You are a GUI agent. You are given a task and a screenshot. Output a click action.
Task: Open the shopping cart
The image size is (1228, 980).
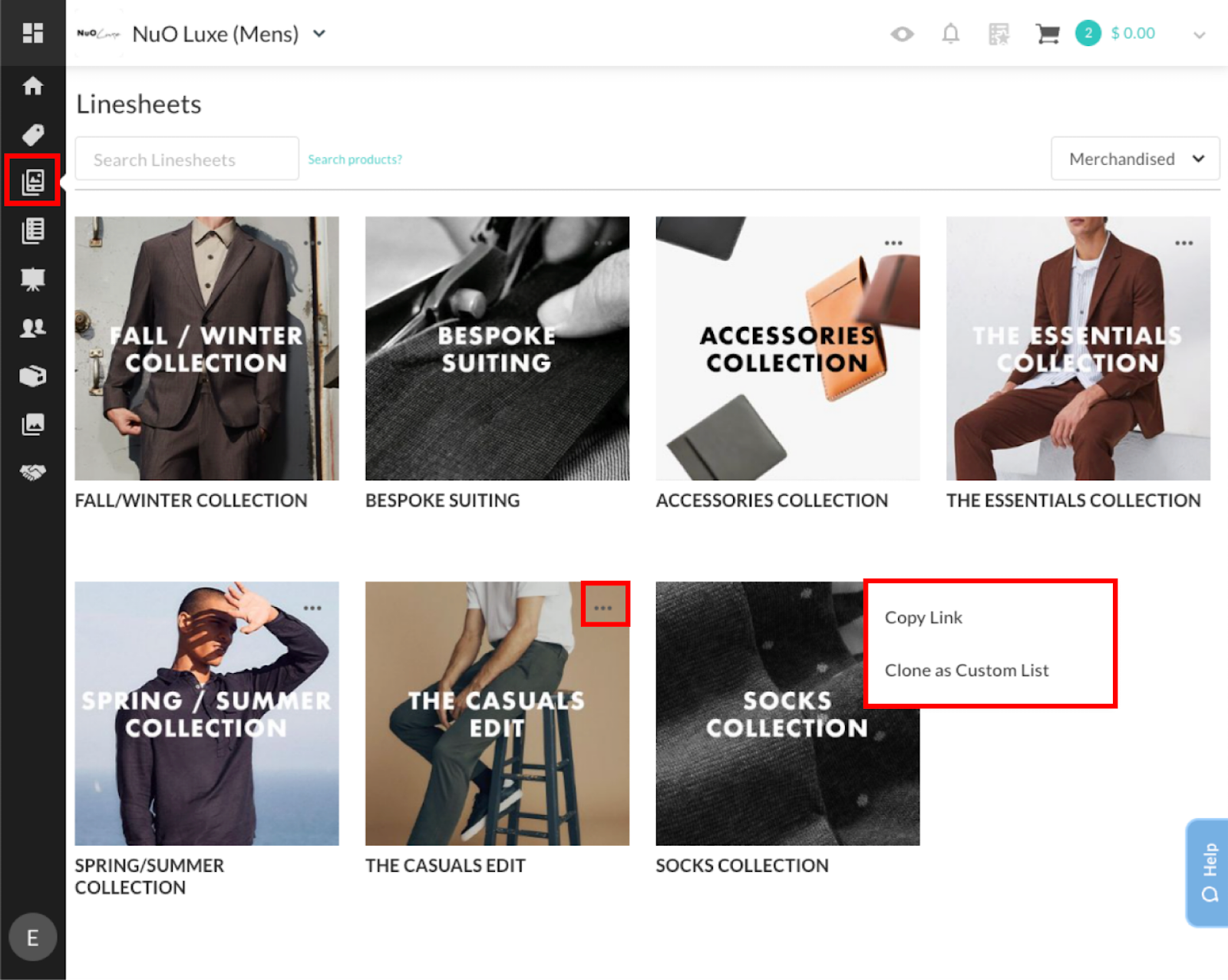coord(1047,34)
